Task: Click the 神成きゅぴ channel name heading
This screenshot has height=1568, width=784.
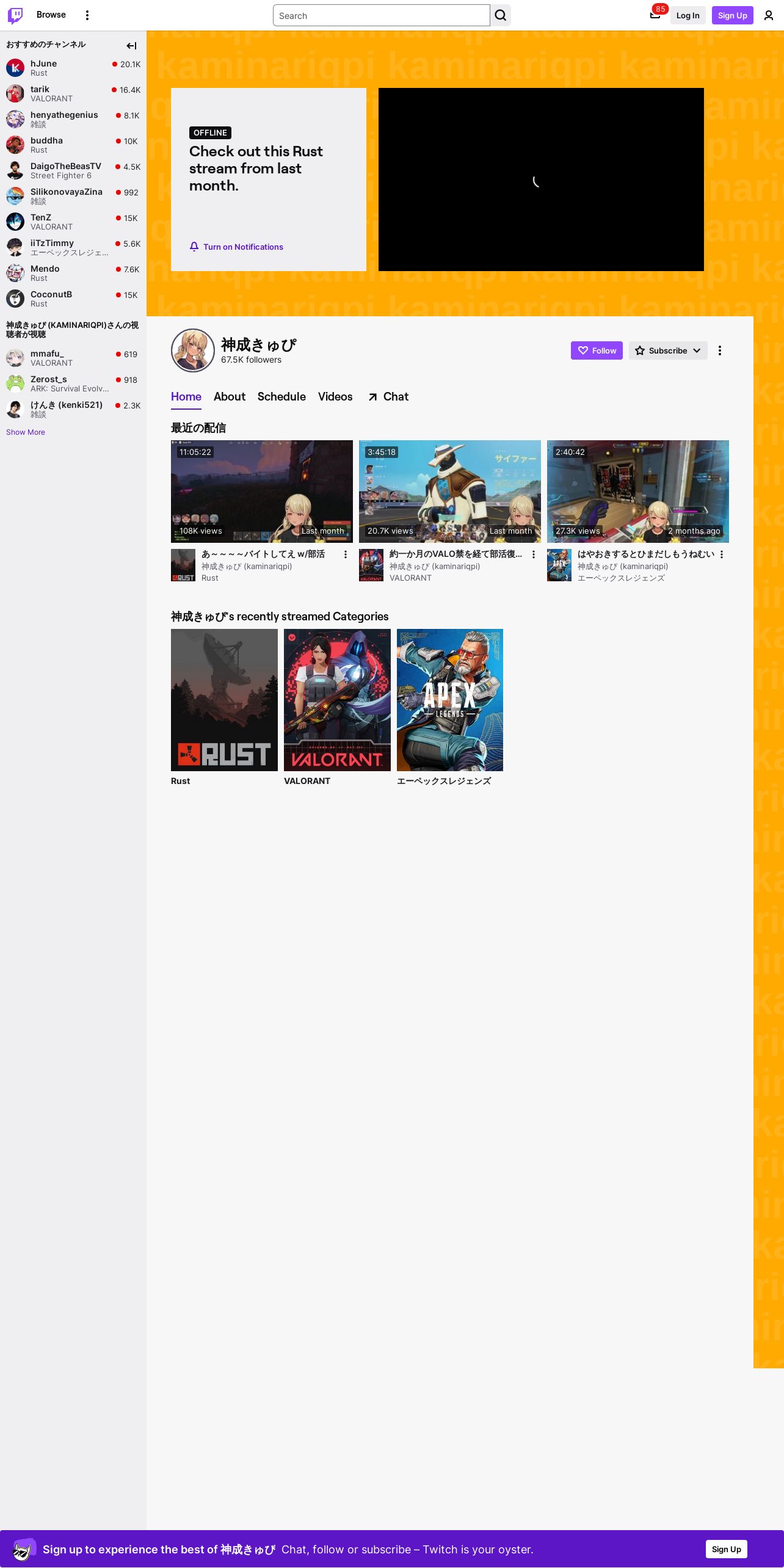Action: pos(258,345)
